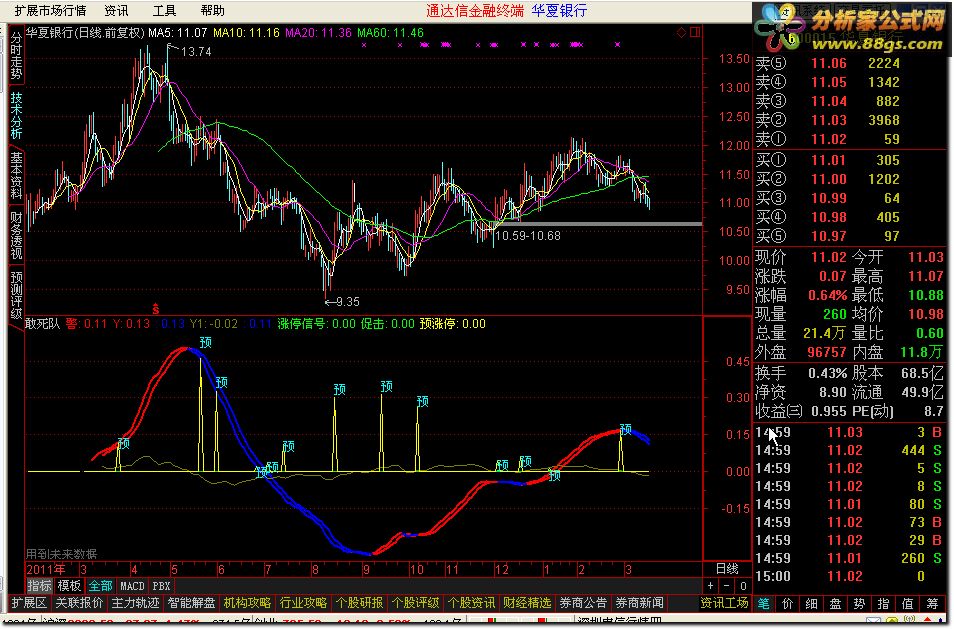Click the 买① 11.01 order row
The width and height of the screenshot is (954, 629).
pos(849,160)
